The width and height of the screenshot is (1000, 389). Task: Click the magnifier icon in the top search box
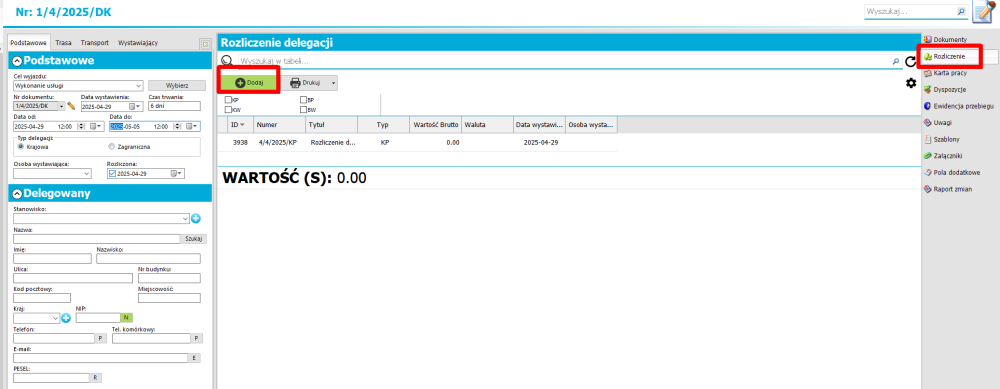pos(961,11)
